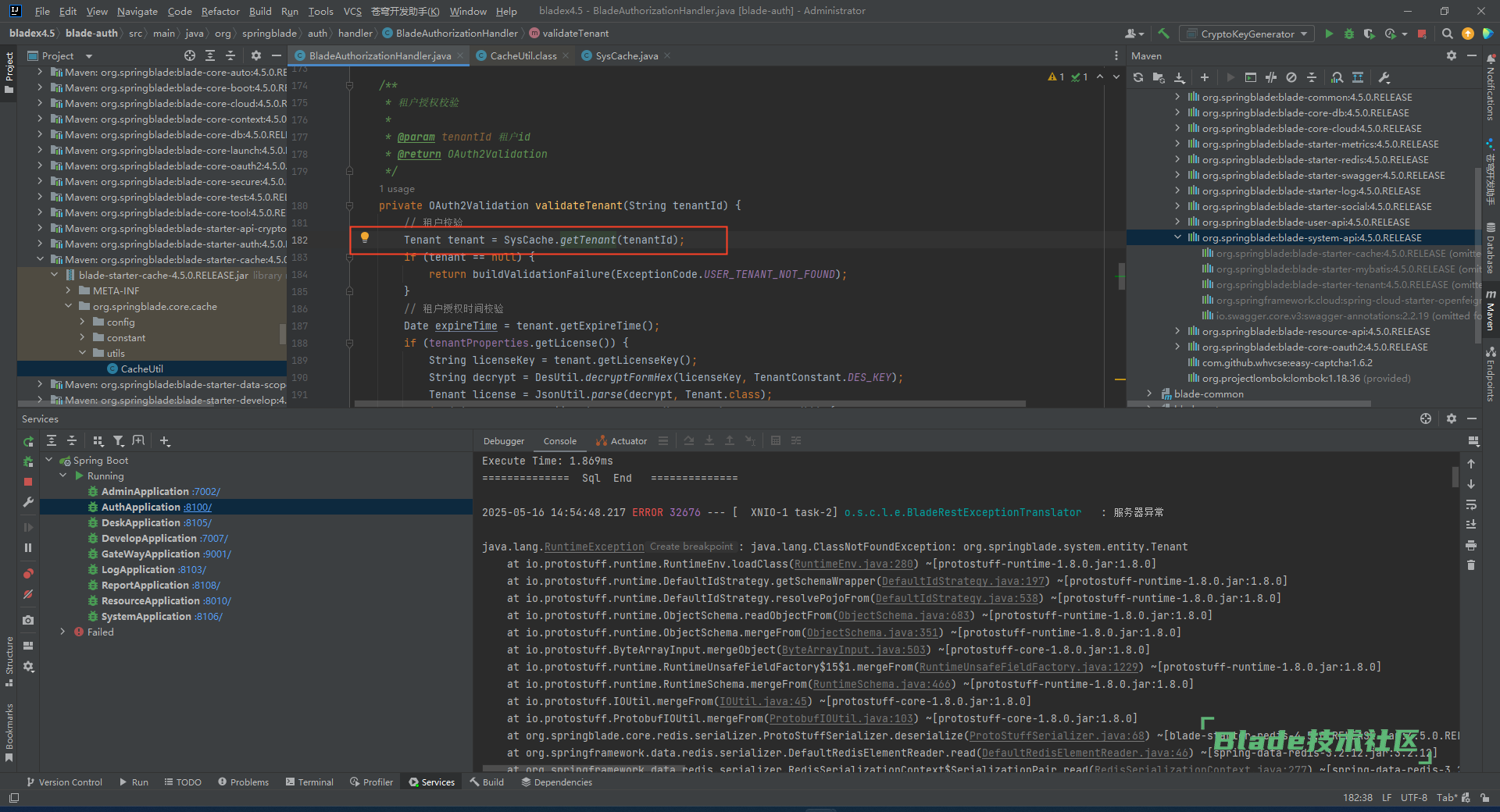This screenshot has width=1500, height=812.
Task: Select CacheUtil class in Project tree
Action: [x=141, y=369]
